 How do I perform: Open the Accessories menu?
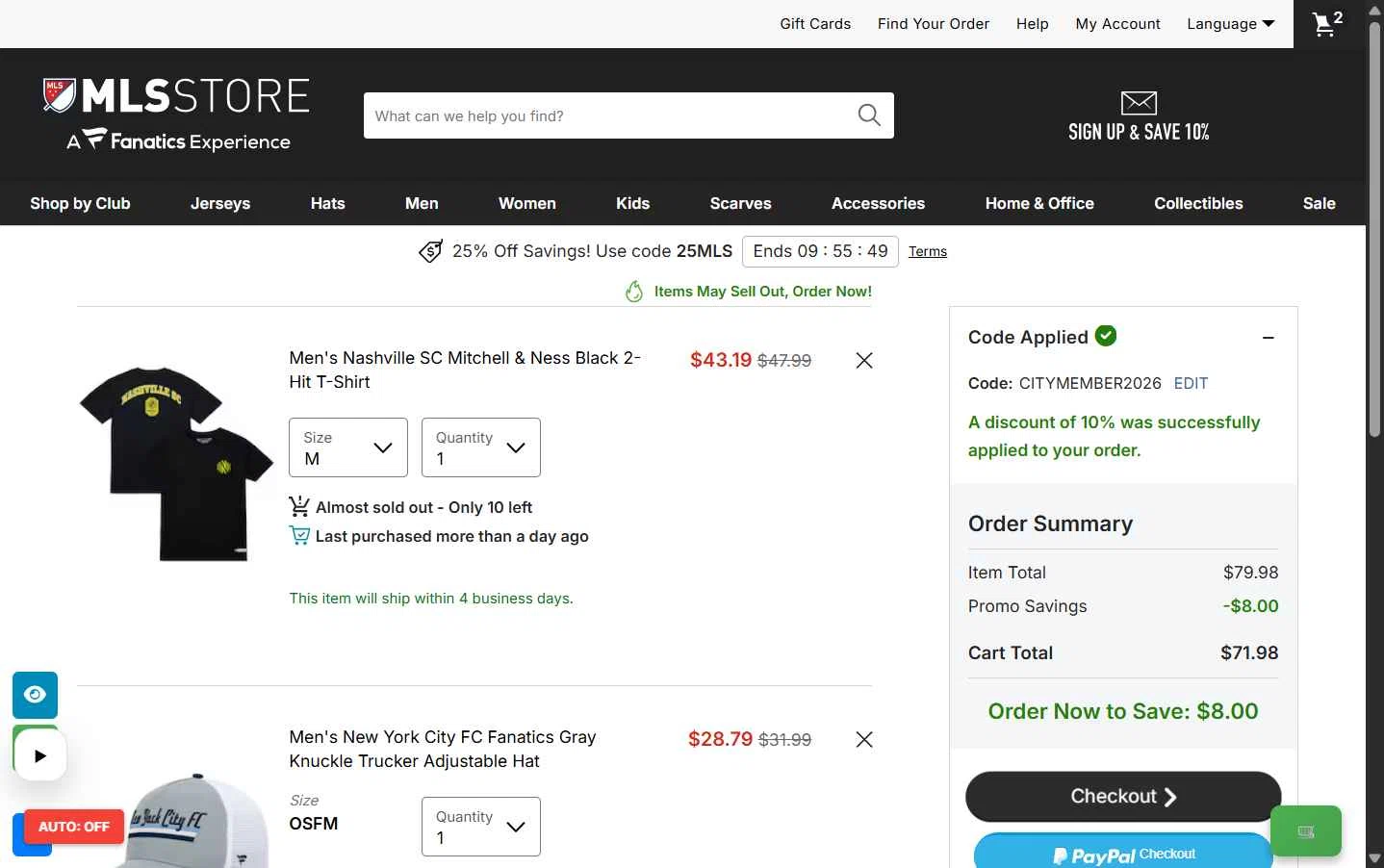coord(879,203)
